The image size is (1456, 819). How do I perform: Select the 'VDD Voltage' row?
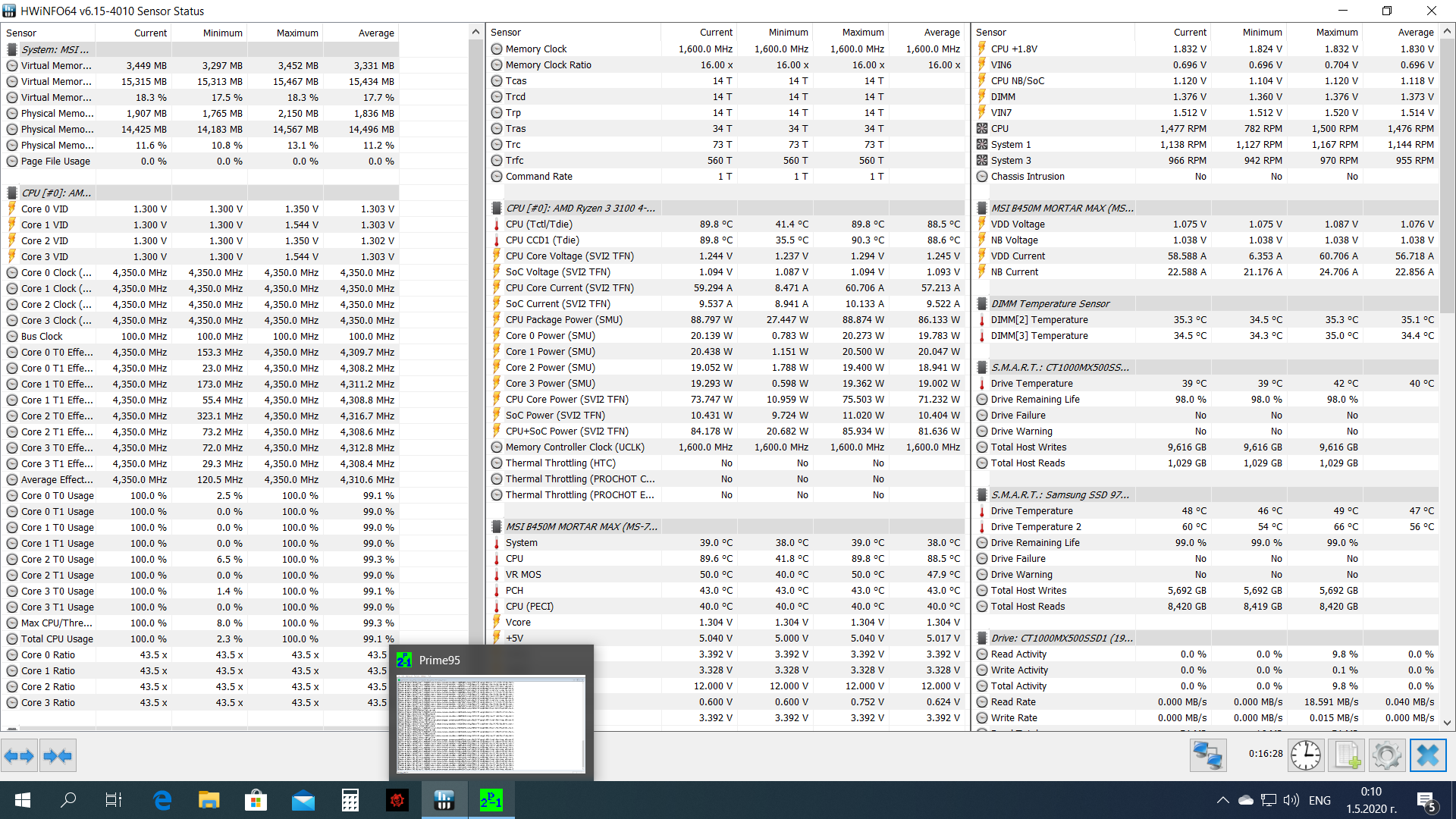(x=1205, y=224)
